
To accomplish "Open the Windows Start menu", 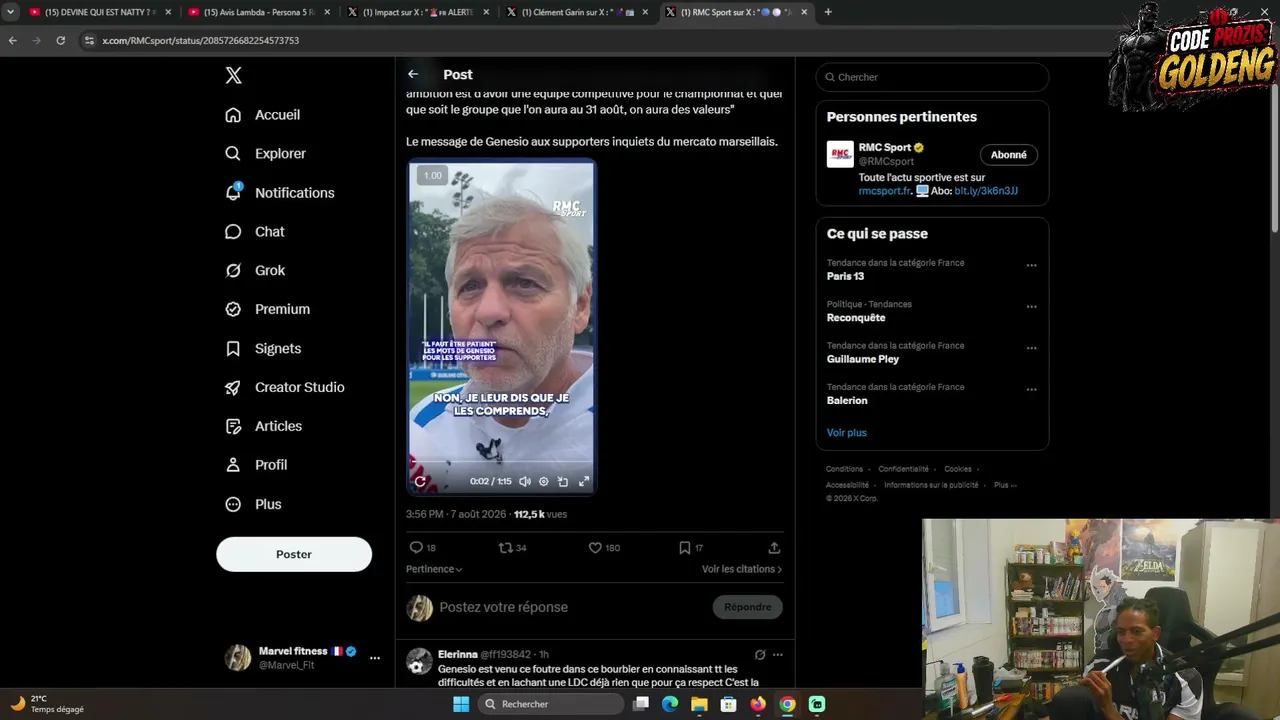I will (461, 704).
